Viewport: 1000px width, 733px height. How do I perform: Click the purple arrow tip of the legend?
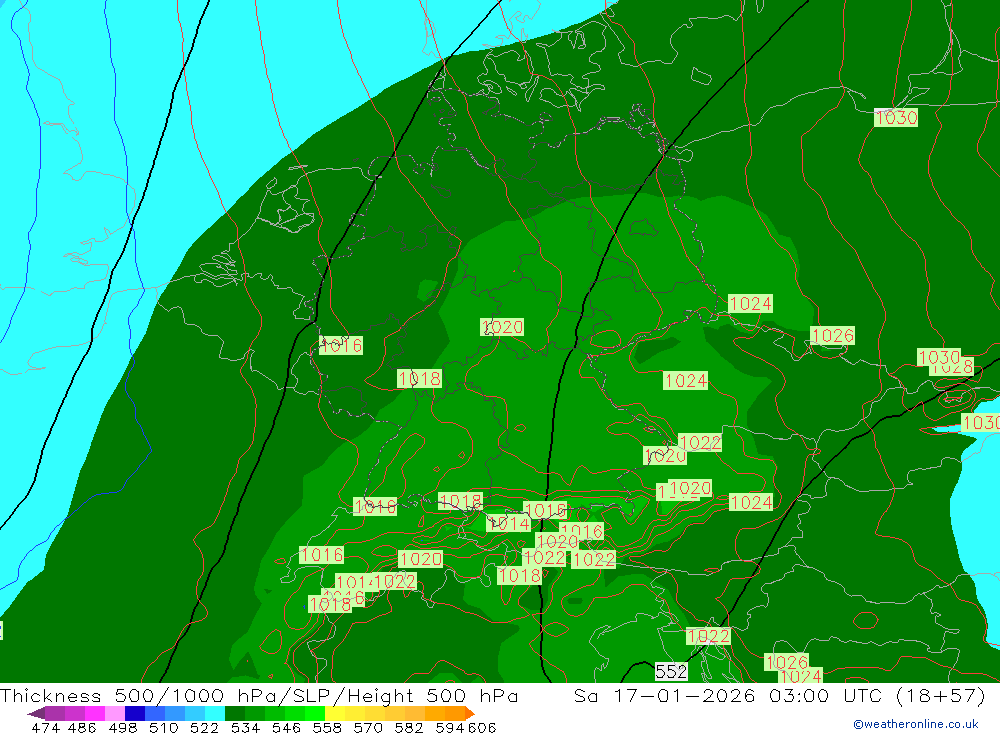pyautogui.click(x=36, y=713)
